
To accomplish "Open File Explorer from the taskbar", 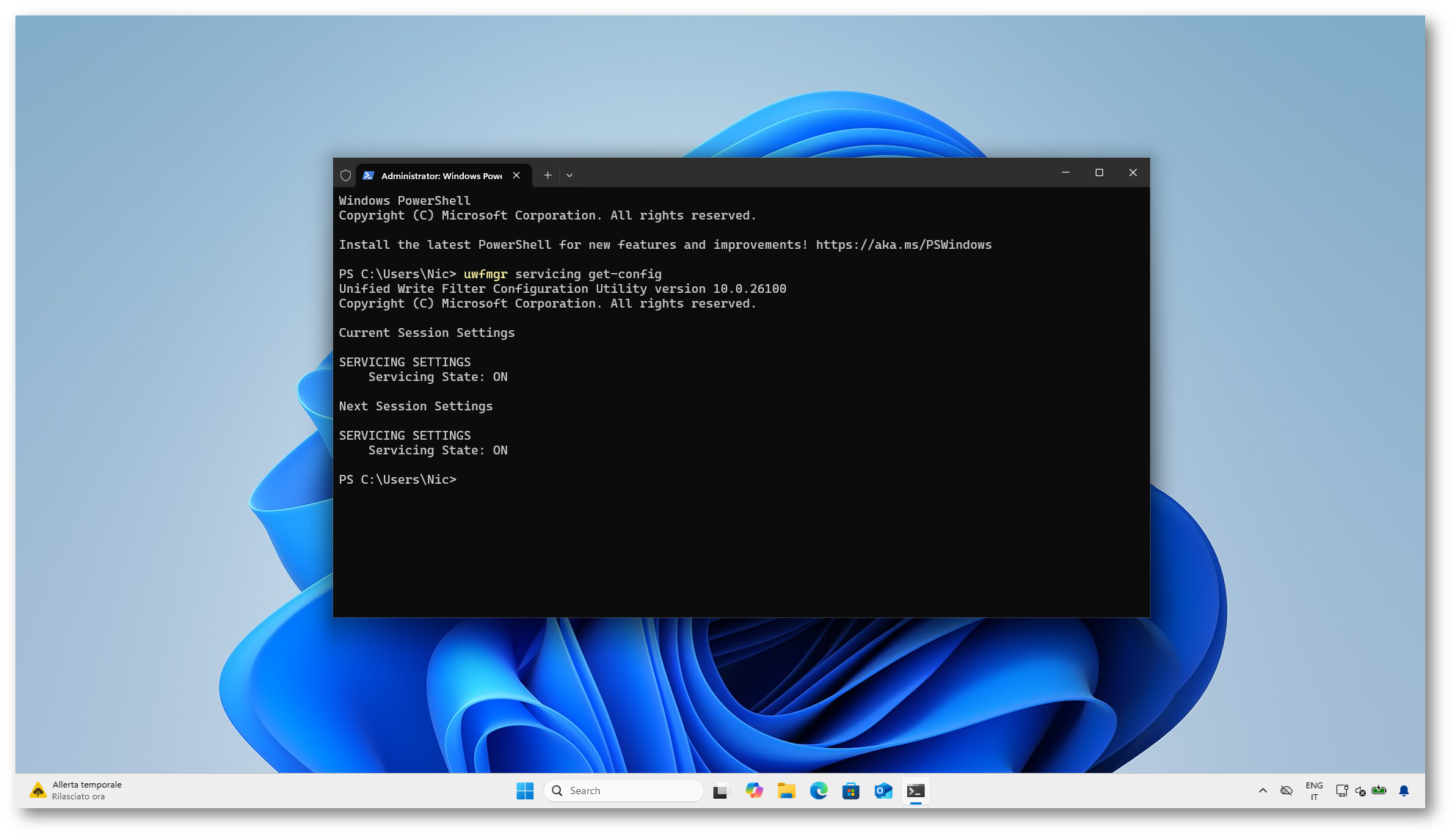I will [x=787, y=791].
